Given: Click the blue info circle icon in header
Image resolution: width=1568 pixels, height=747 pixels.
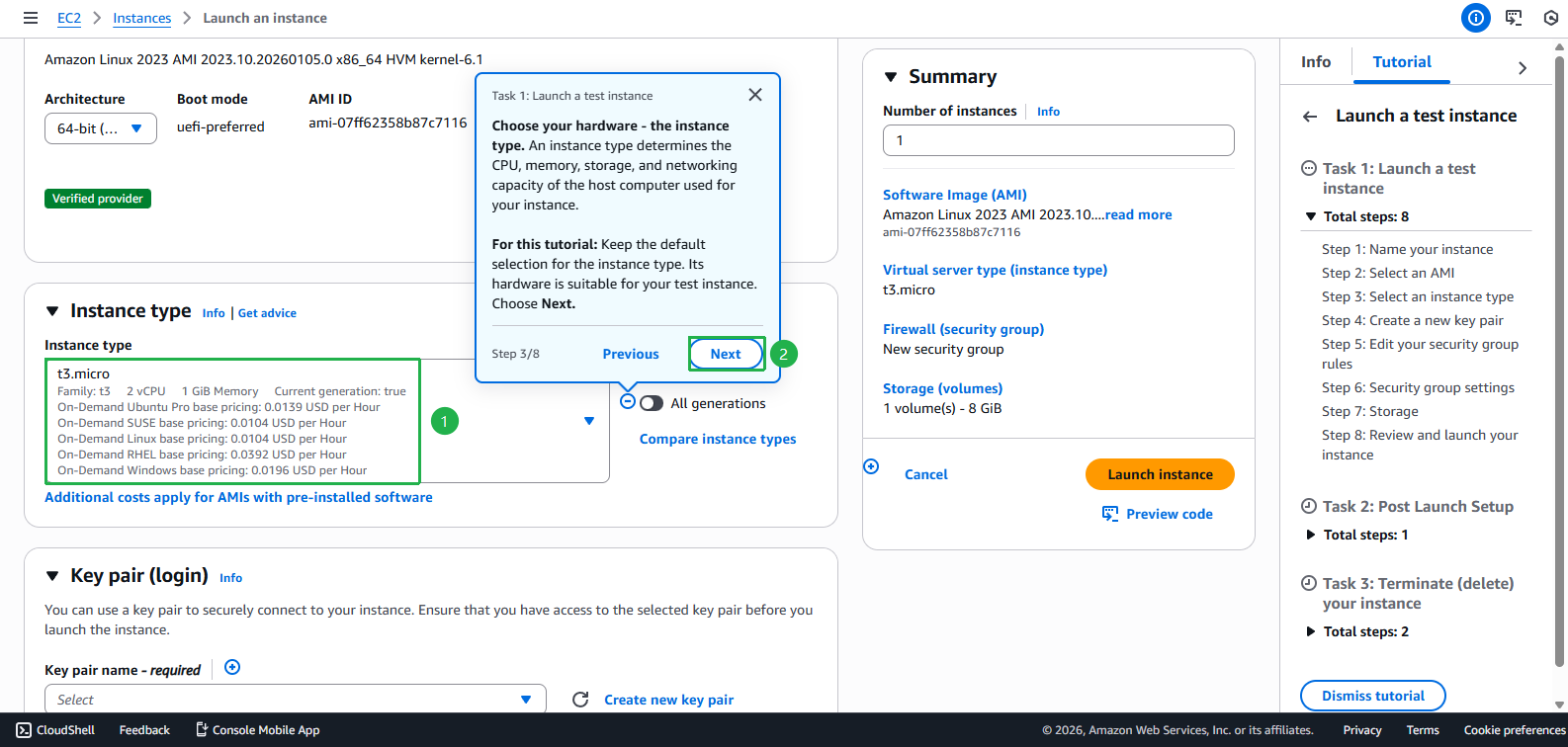Looking at the screenshot, I should [1475, 18].
